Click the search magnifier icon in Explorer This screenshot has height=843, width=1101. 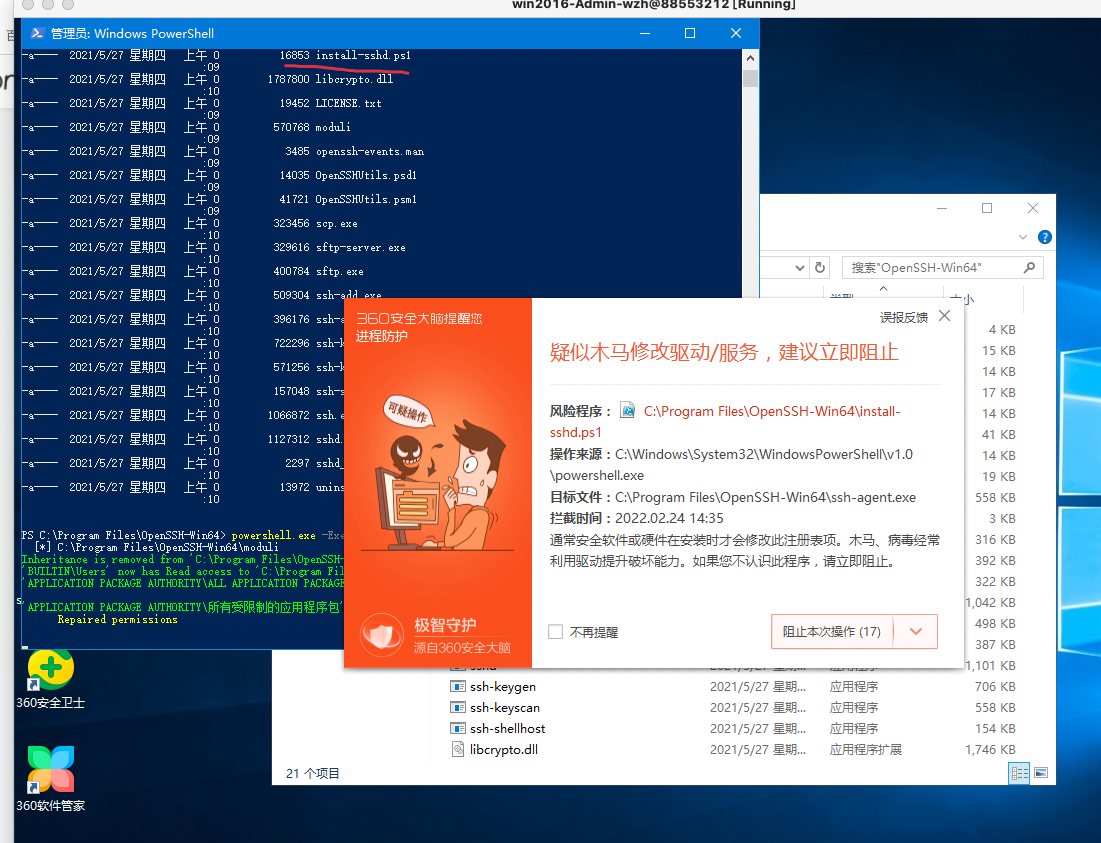(1029, 267)
